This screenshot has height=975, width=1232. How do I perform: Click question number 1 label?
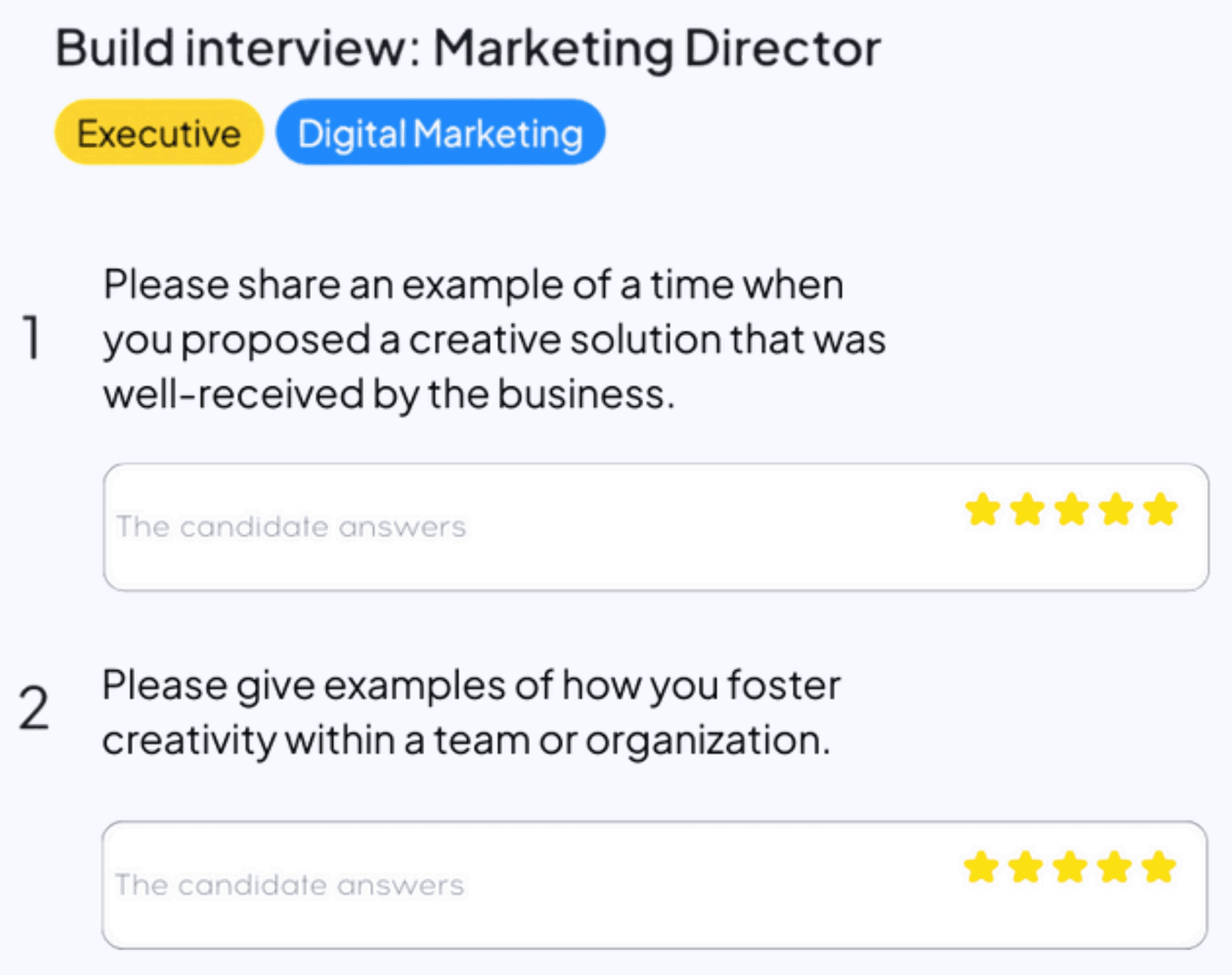(32, 338)
